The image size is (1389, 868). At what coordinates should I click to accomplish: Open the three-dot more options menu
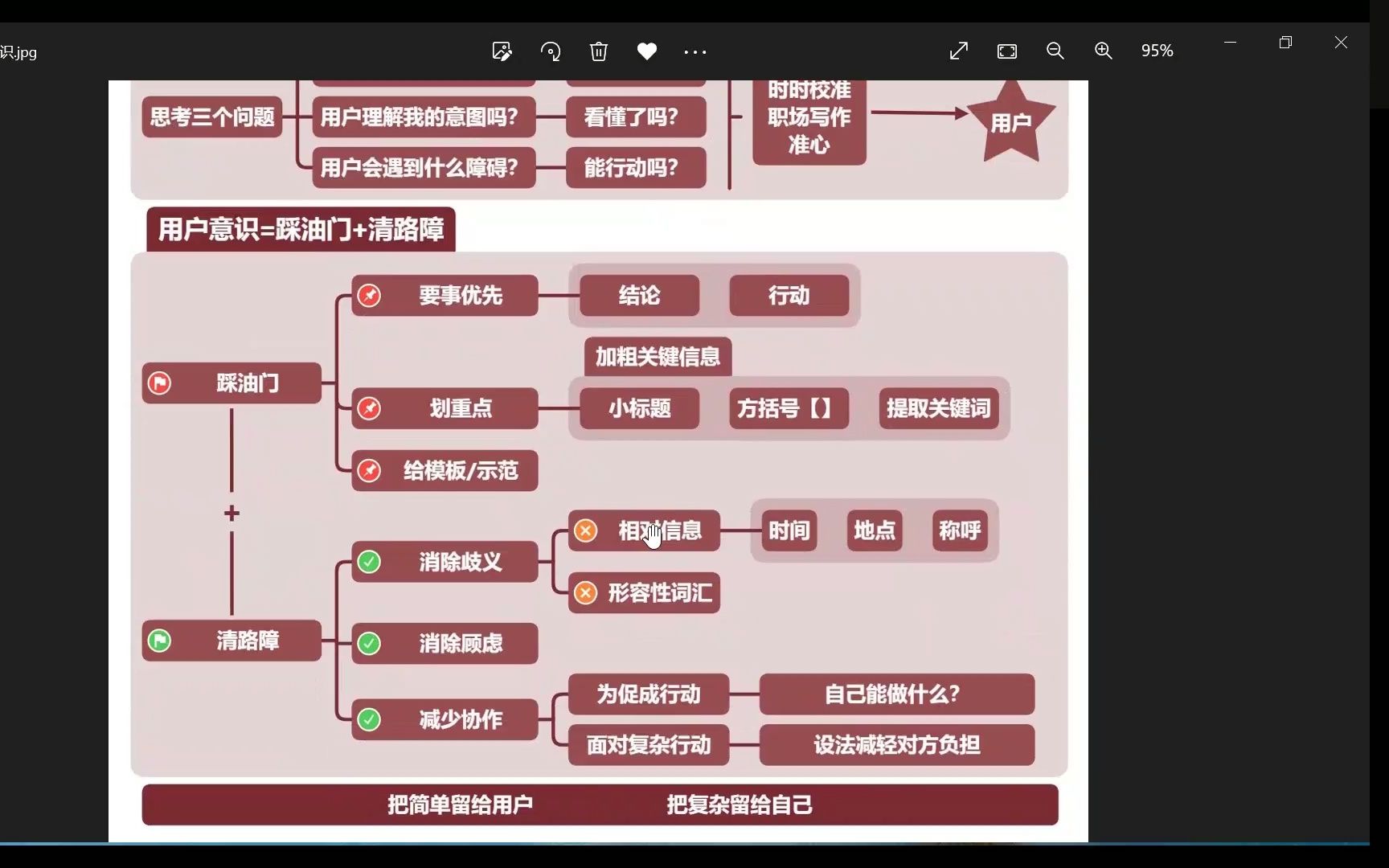pos(695,52)
